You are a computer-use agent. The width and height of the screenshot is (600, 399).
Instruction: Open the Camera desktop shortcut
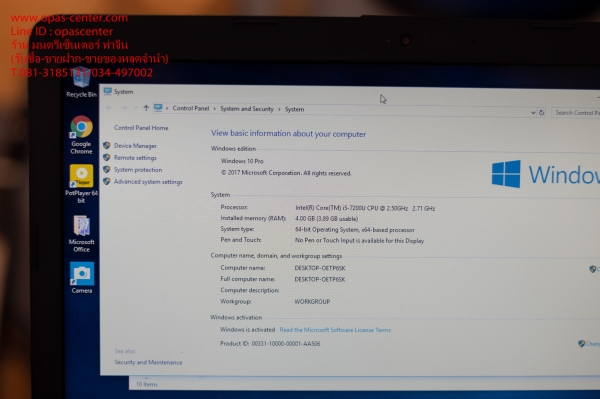tap(82, 278)
